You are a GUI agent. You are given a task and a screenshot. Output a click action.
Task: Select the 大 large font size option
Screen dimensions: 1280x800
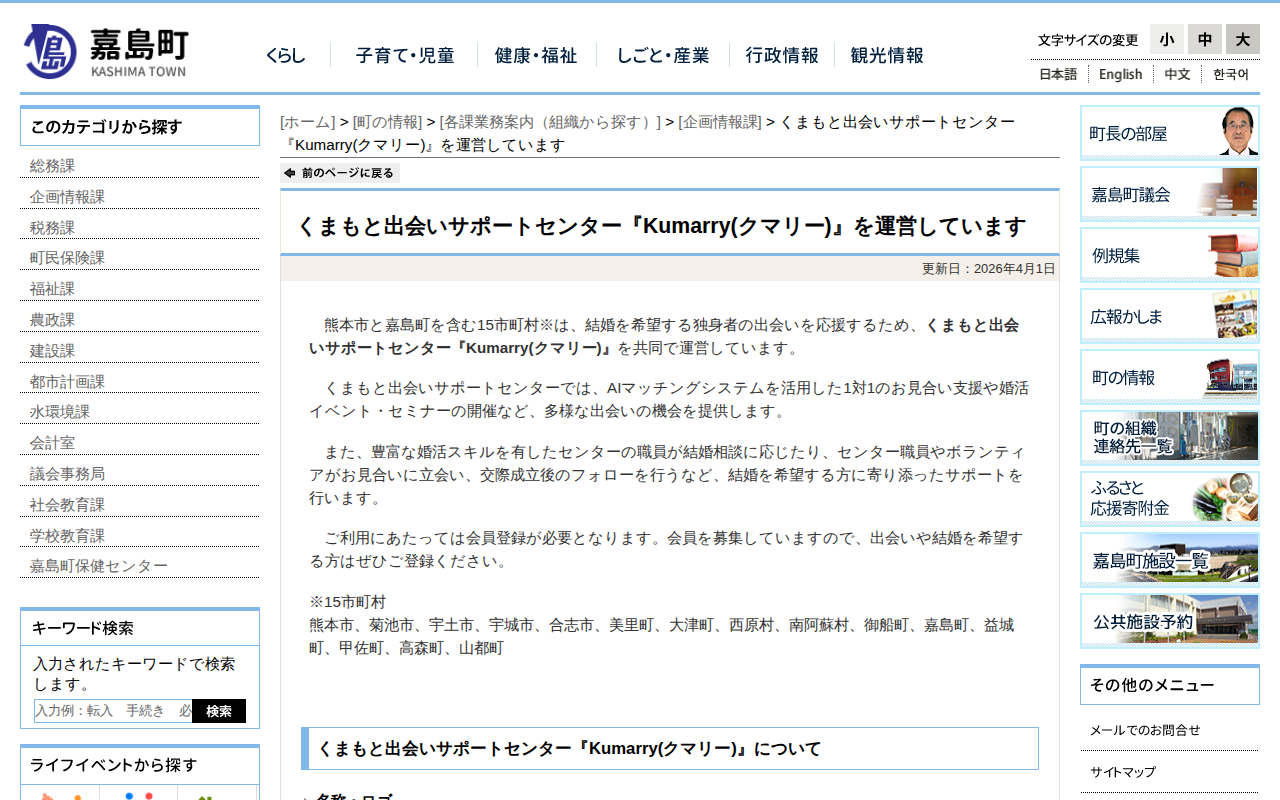click(1242, 39)
